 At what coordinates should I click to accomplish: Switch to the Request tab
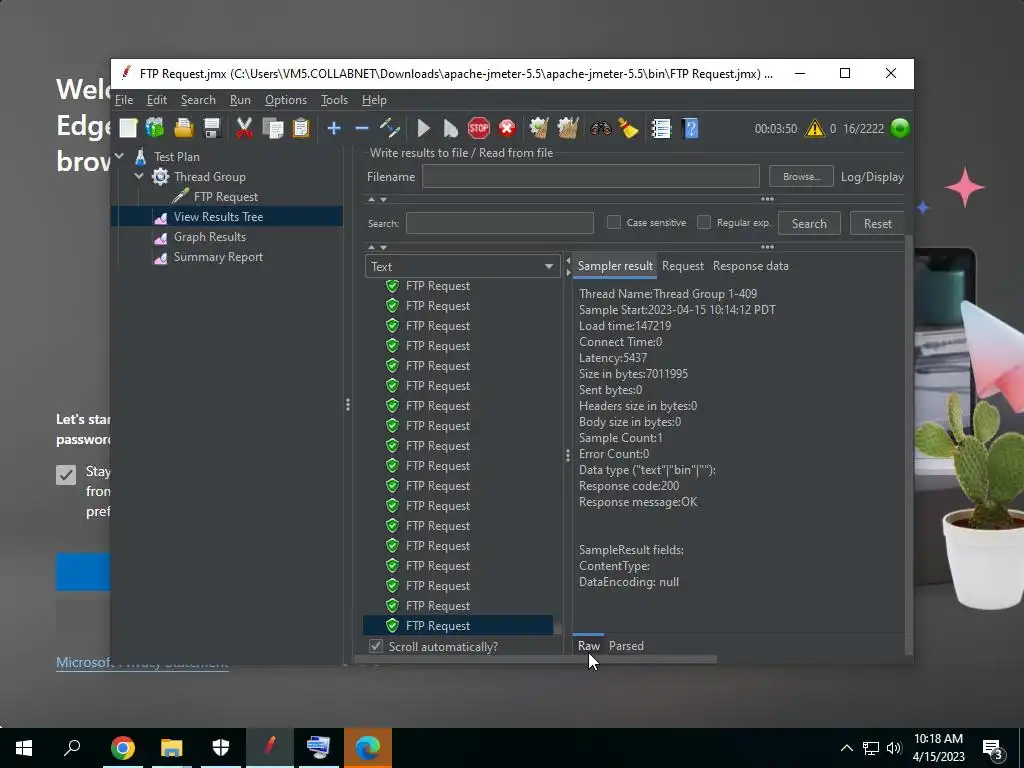682,266
